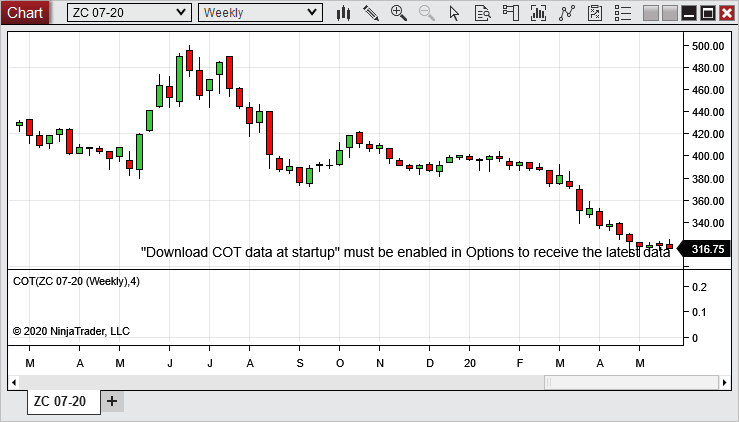Click the scrollbar right arrow

724,382
